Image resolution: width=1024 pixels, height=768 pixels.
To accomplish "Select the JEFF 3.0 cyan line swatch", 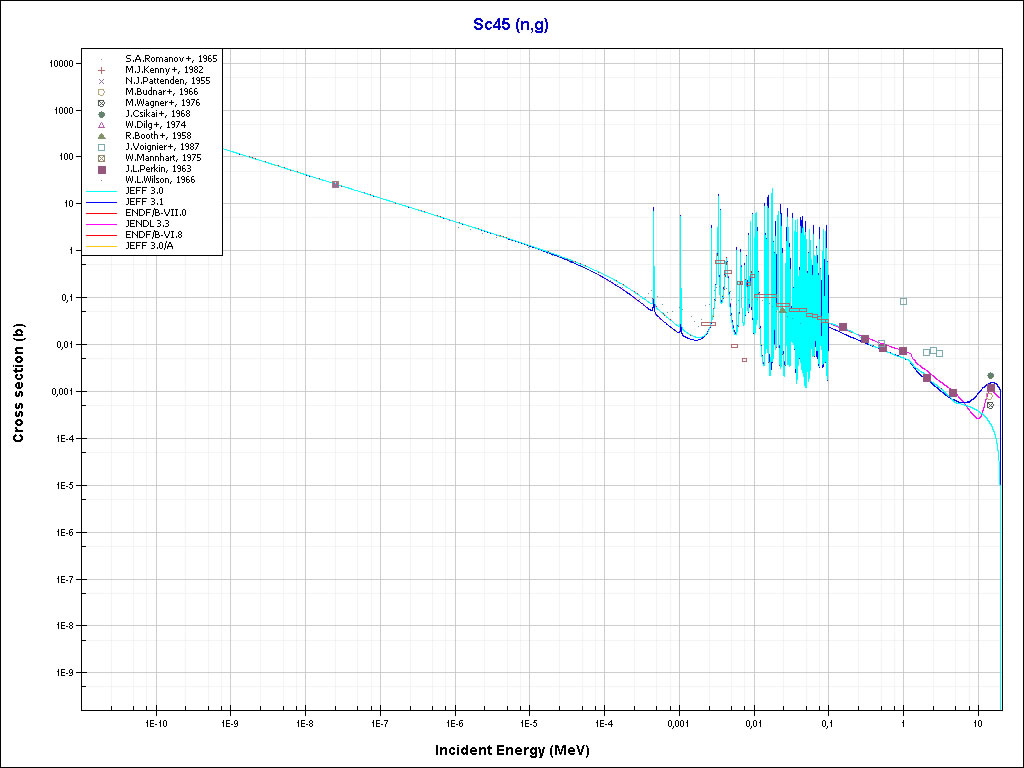I will tap(101, 191).
